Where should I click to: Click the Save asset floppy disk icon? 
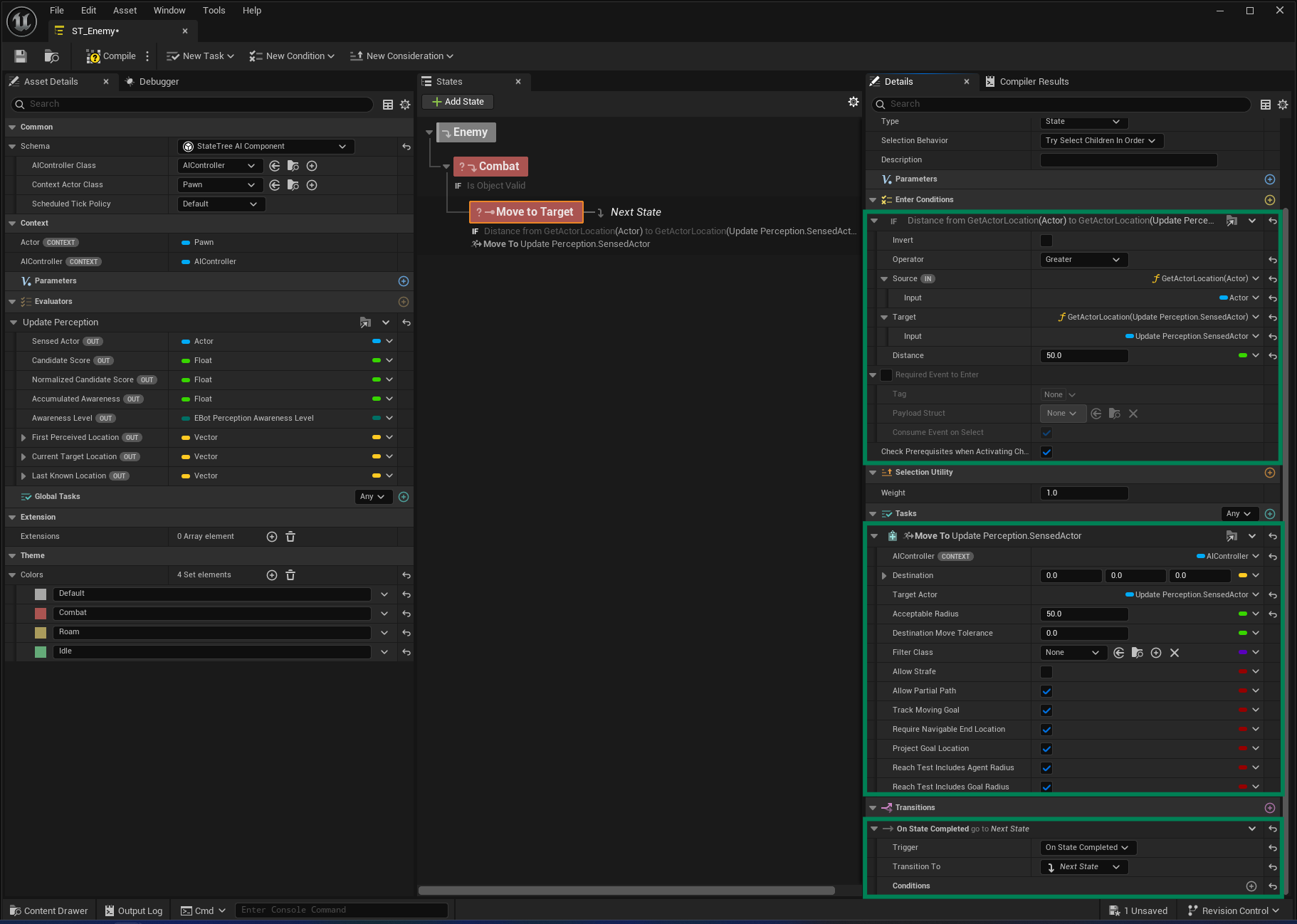[x=21, y=56]
